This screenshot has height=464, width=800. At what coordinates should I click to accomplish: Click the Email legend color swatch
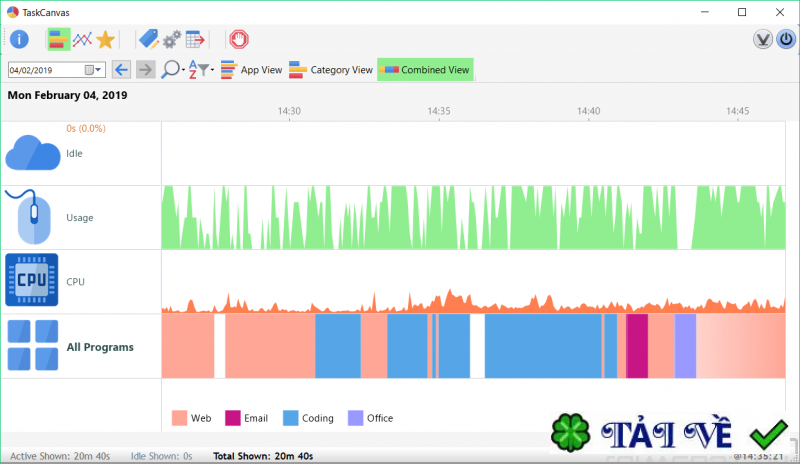233,418
